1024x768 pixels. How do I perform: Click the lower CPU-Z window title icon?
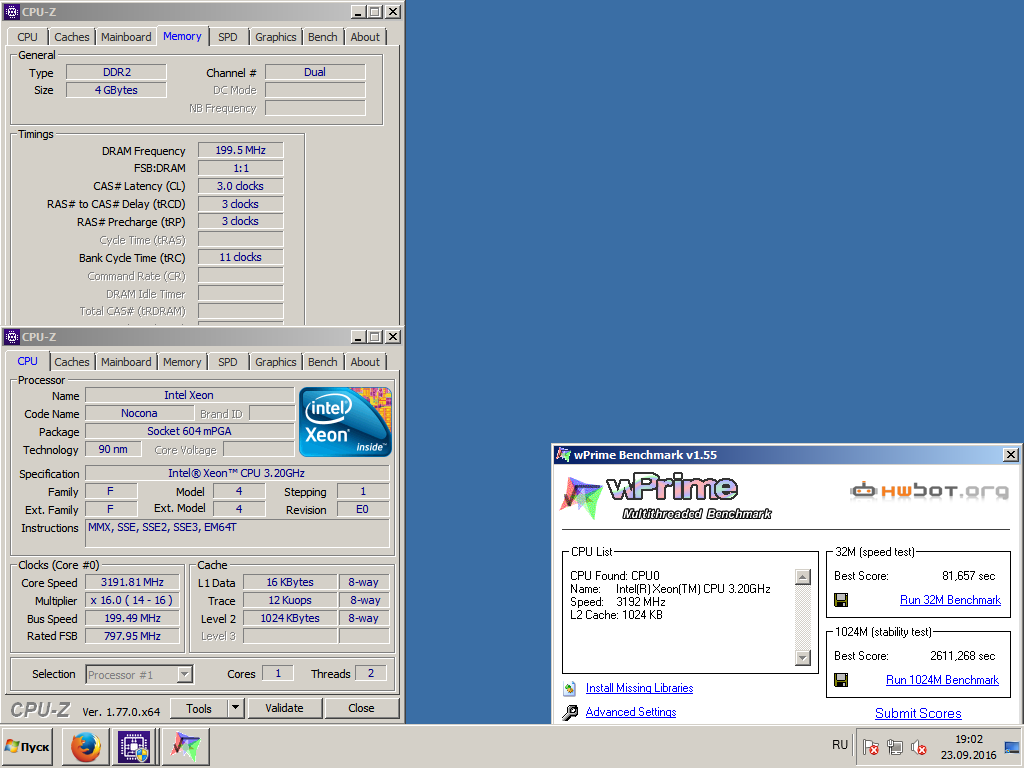pos(12,337)
